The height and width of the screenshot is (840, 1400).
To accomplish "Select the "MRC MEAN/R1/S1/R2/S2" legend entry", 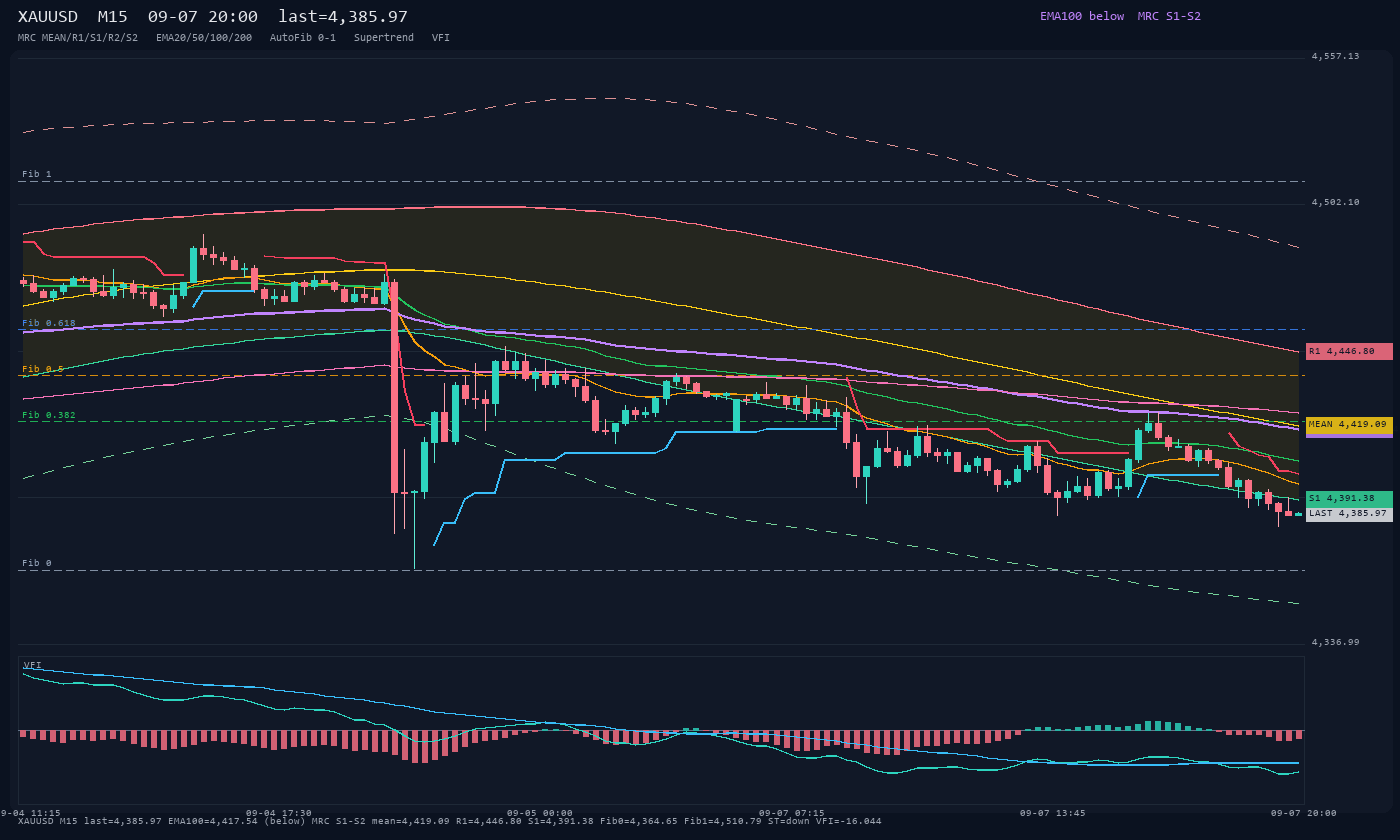I will click(x=78, y=38).
